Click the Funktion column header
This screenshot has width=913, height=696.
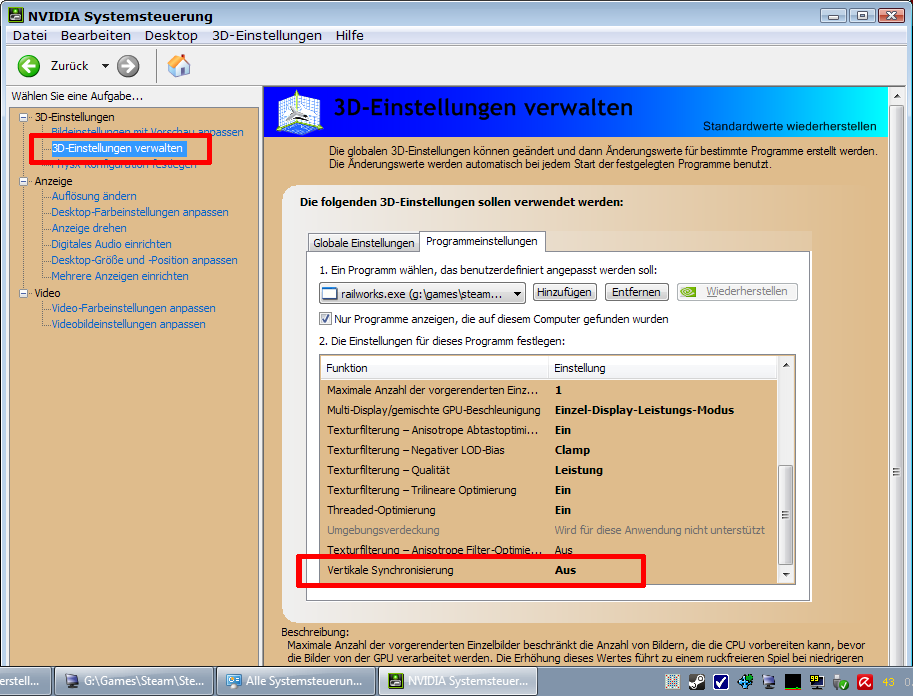coord(434,368)
